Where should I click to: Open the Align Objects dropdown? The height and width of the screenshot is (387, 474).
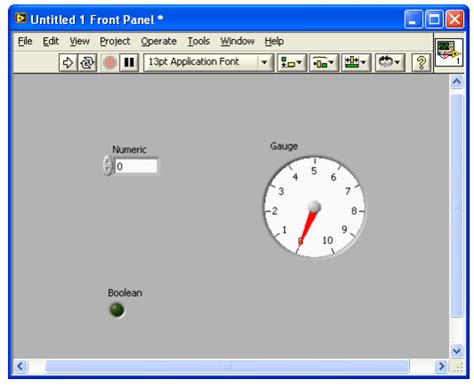click(292, 62)
